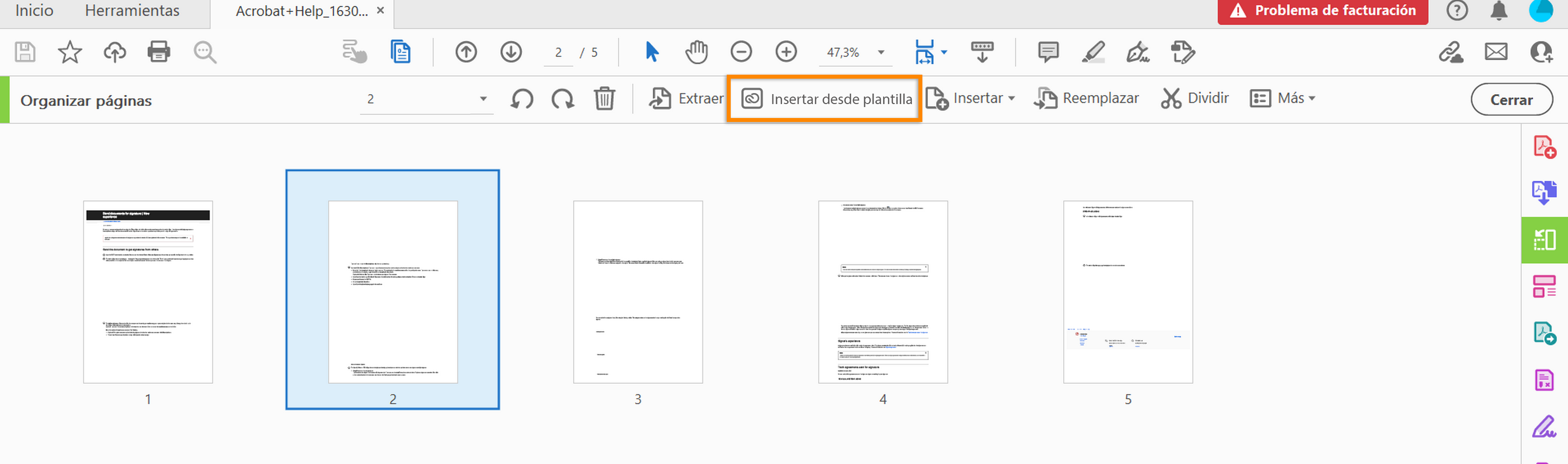The width and height of the screenshot is (1568, 464).
Task: Send the file by email
Action: [1496, 52]
